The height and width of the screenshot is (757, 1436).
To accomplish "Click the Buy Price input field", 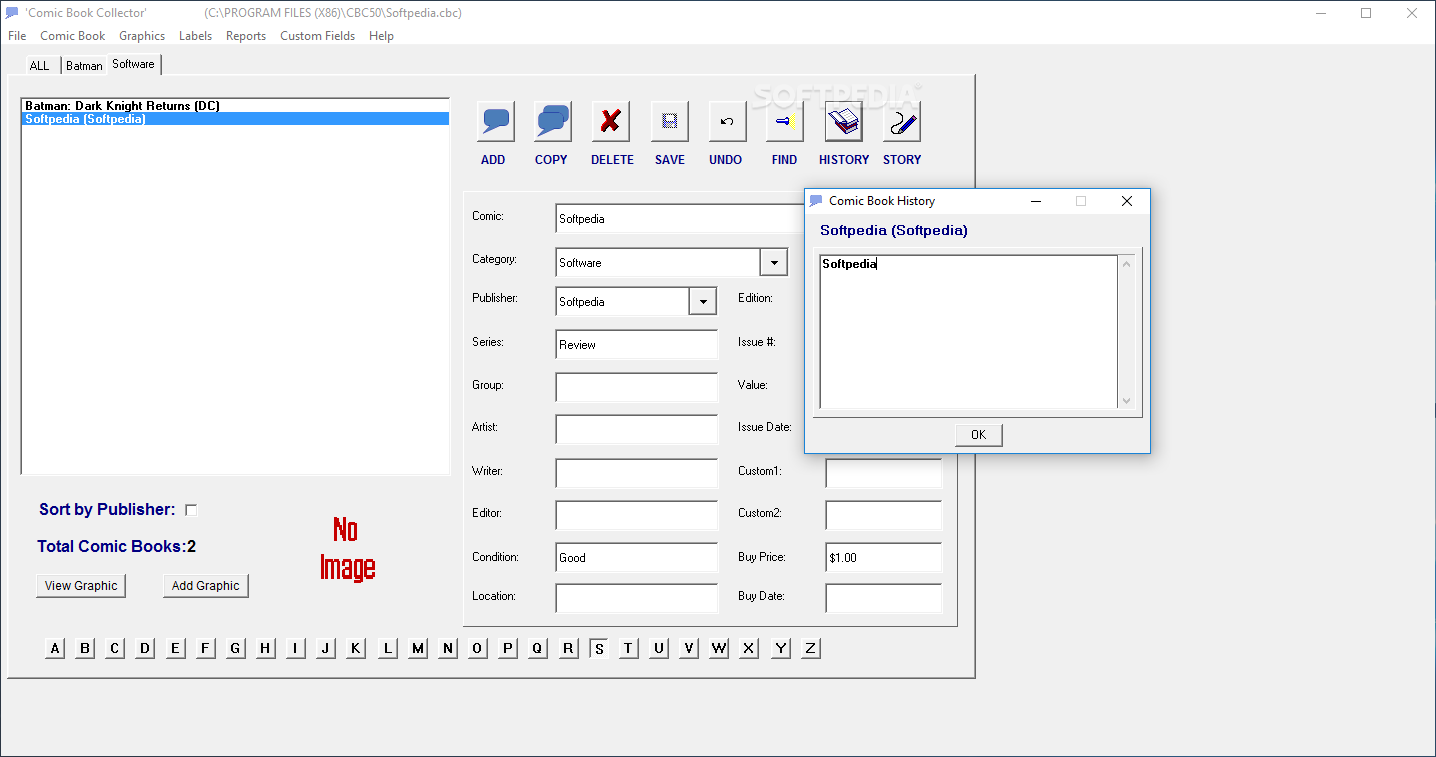I will click(x=884, y=557).
